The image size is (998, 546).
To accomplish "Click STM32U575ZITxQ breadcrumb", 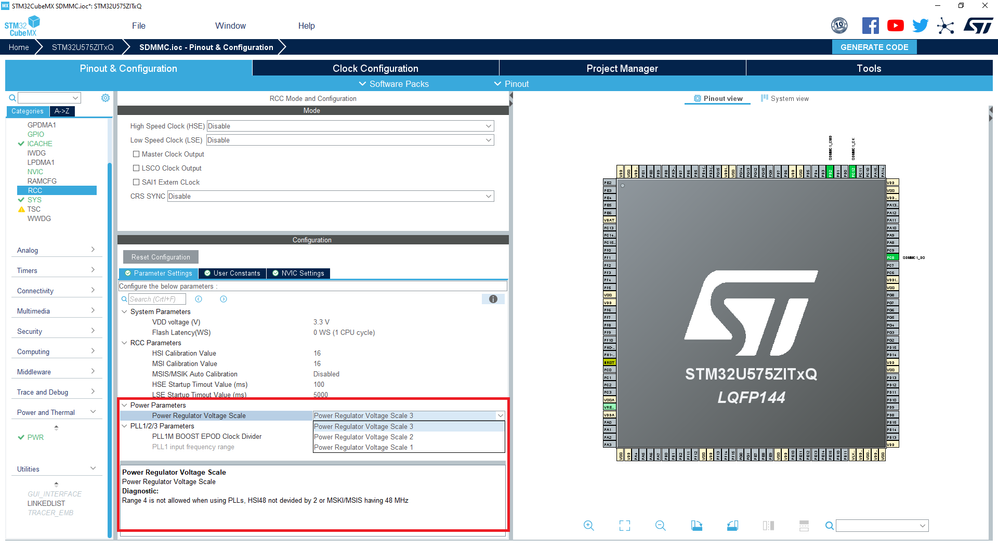I will pos(83,47).
